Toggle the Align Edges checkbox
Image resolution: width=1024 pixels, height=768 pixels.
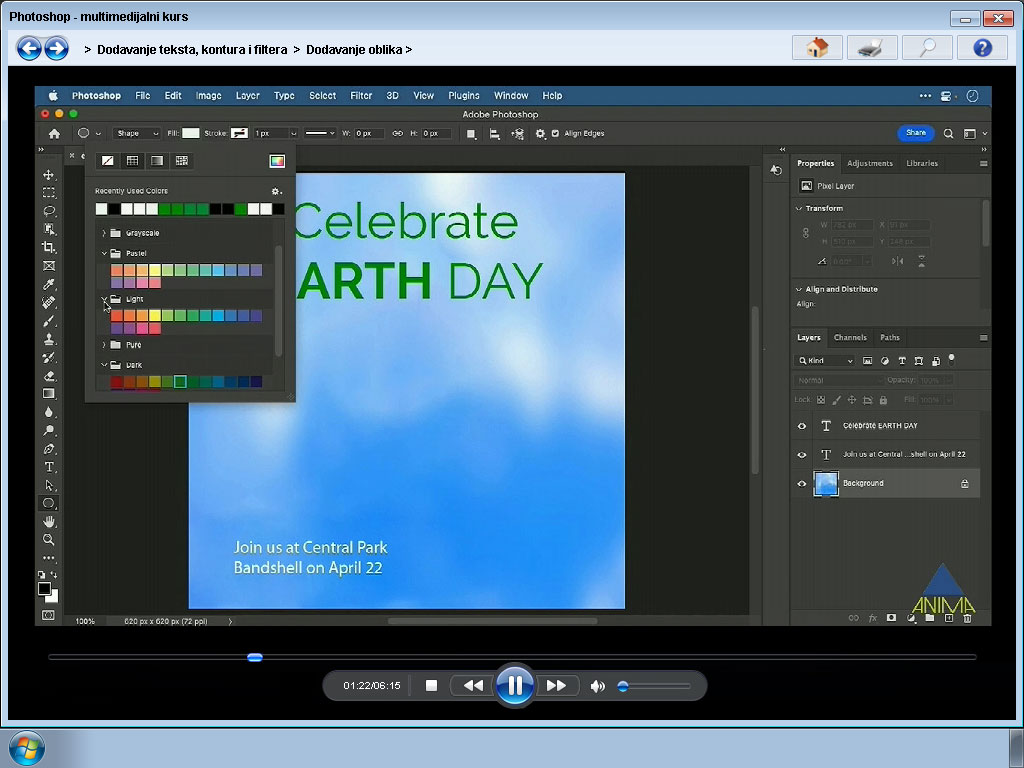555,133
